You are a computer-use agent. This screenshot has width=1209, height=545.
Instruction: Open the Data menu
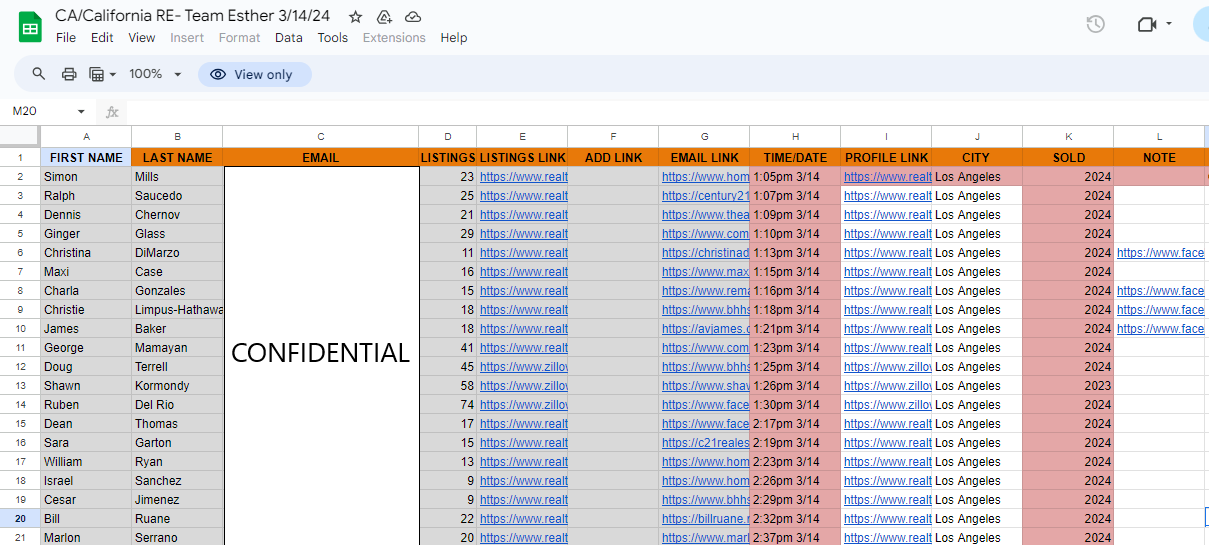[288, 38]
